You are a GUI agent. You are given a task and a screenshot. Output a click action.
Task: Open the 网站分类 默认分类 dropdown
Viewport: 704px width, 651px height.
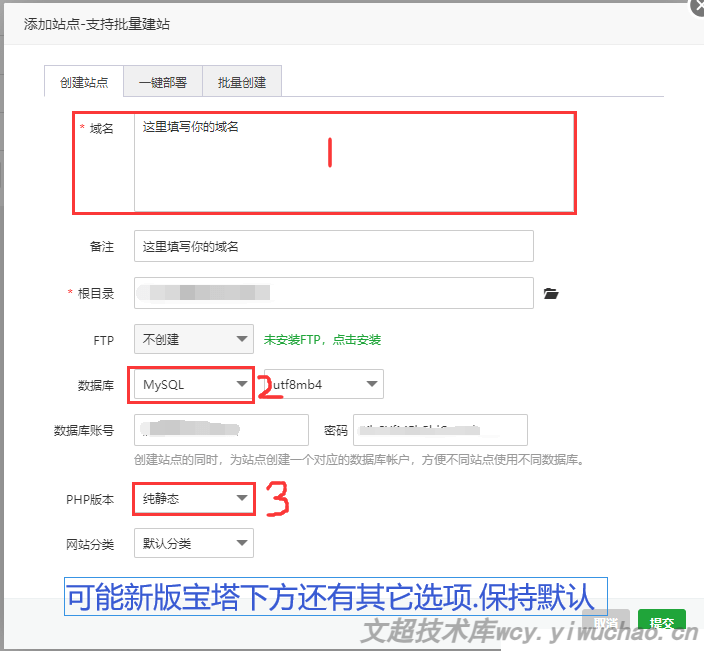pyautogui.click(x=194, y=543)
